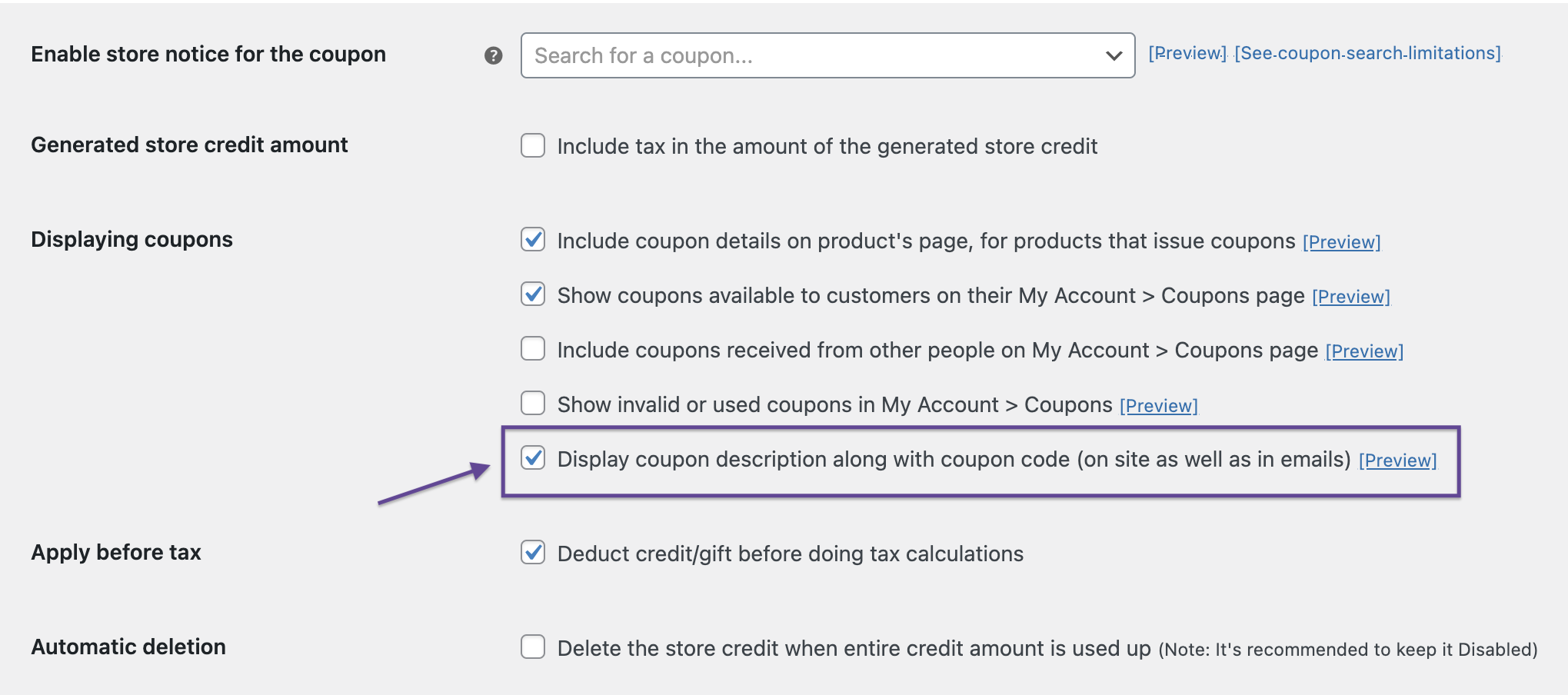Uncheck Display coupon description with coupon code
Image resolution: width=1568 pixels, height=695 pixels.
pyautogui.click(x=533, y=457)
